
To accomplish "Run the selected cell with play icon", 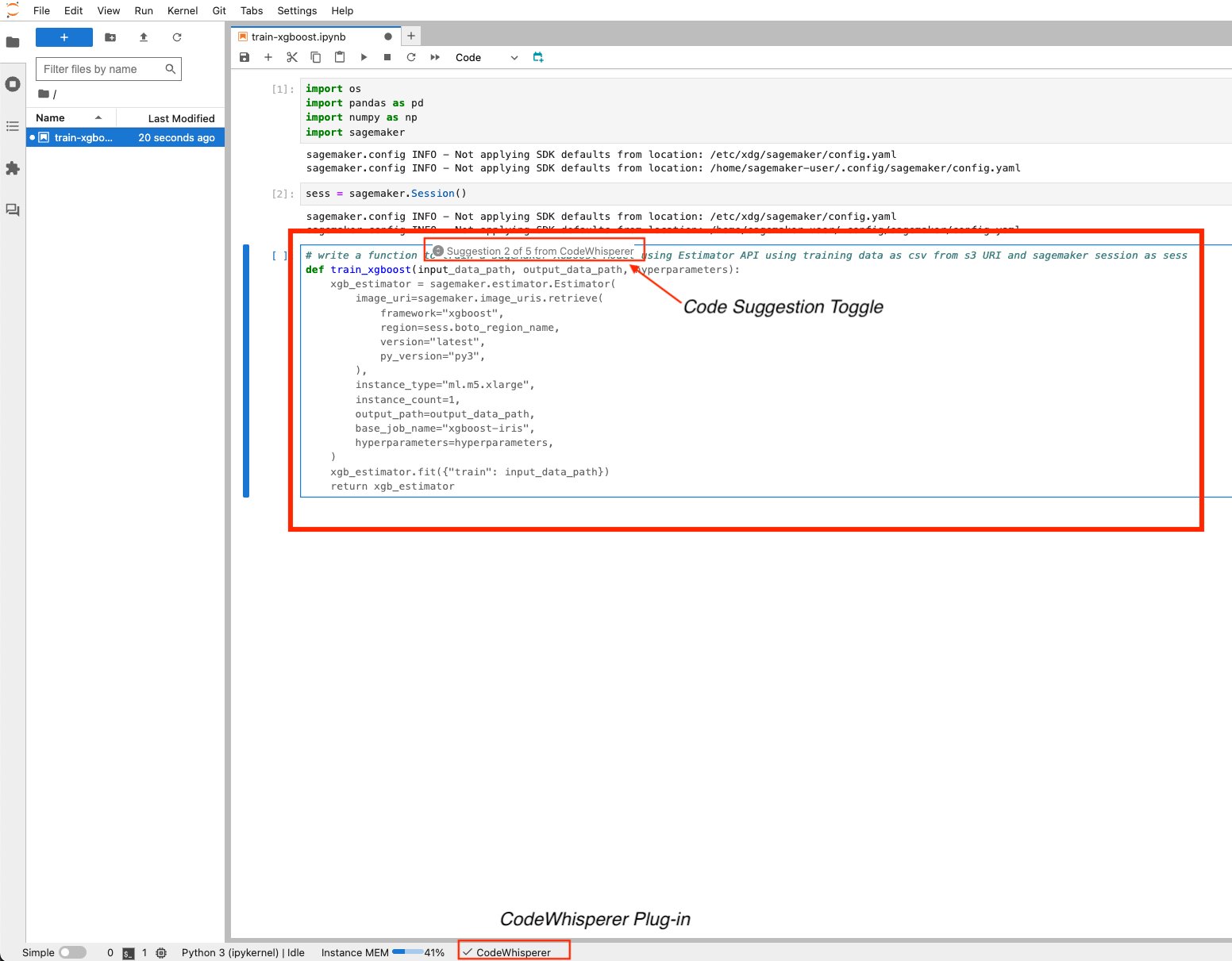I will click(364, 57).
